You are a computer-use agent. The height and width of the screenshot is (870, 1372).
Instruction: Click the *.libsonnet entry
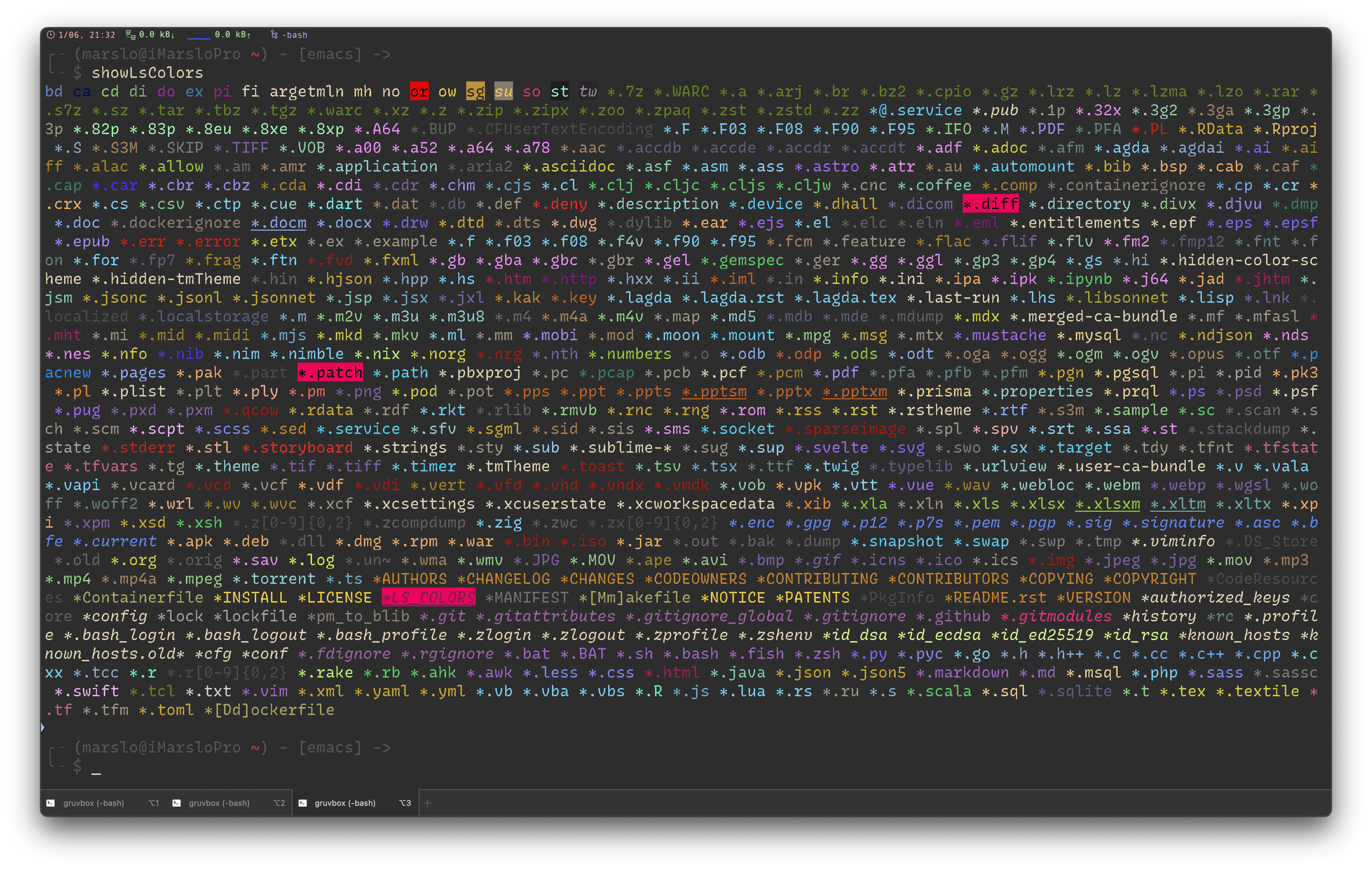click(x=1117, y=297)
